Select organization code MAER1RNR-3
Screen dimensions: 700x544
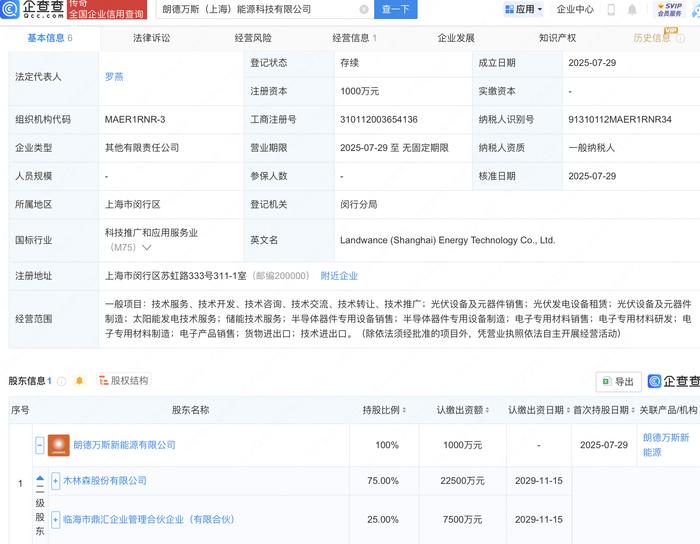[x=135, y=120]
